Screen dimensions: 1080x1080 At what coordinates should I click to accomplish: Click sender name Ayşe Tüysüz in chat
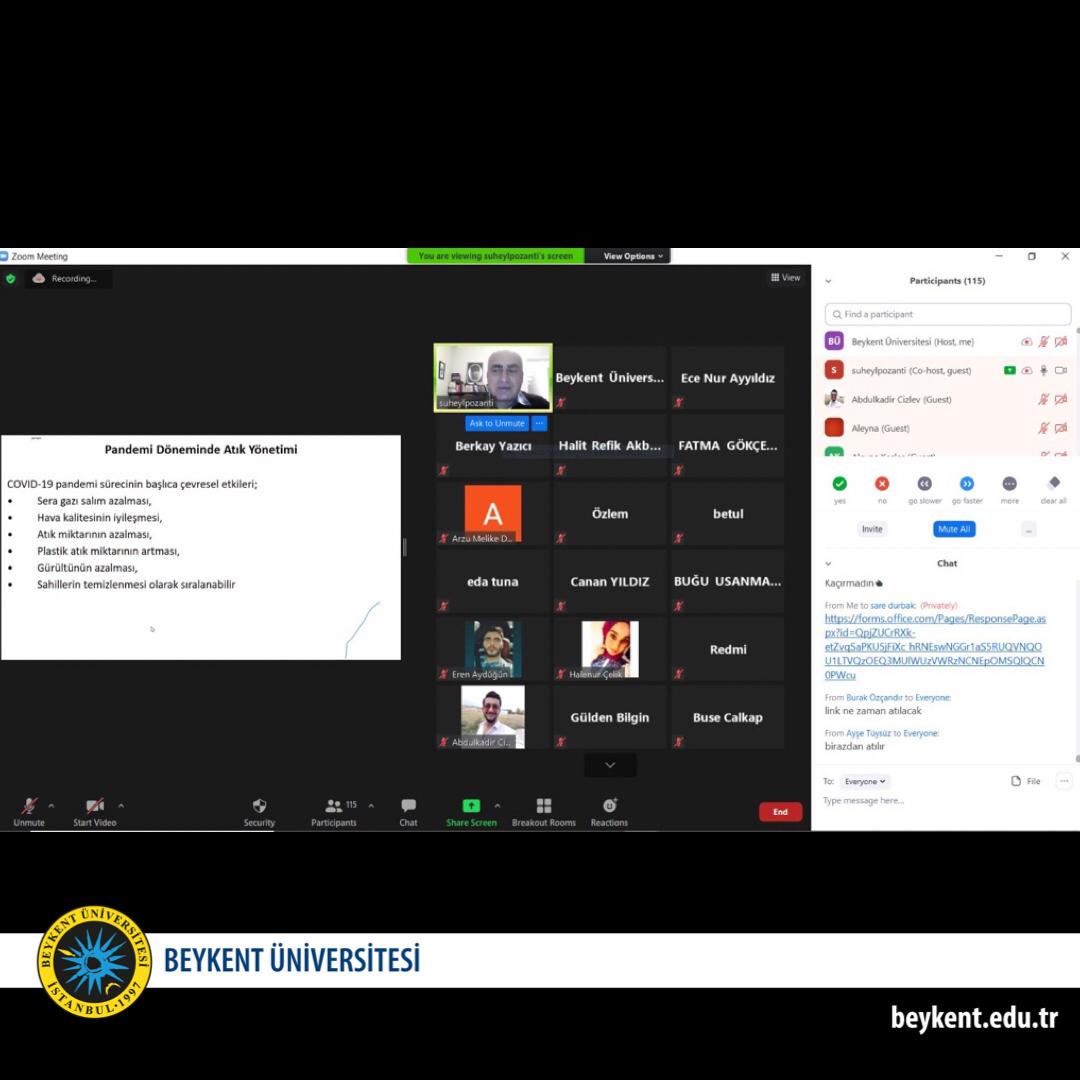tap(871, 734)
